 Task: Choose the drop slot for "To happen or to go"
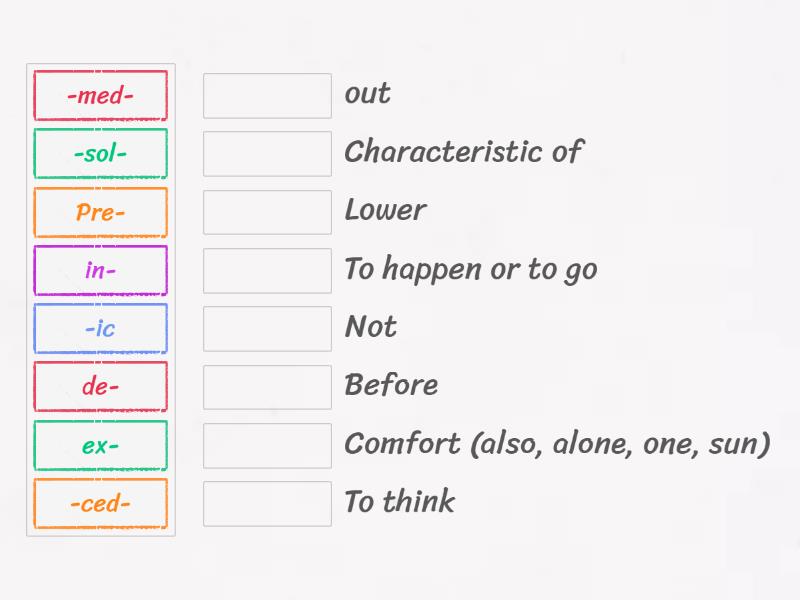tap(267, 270)
